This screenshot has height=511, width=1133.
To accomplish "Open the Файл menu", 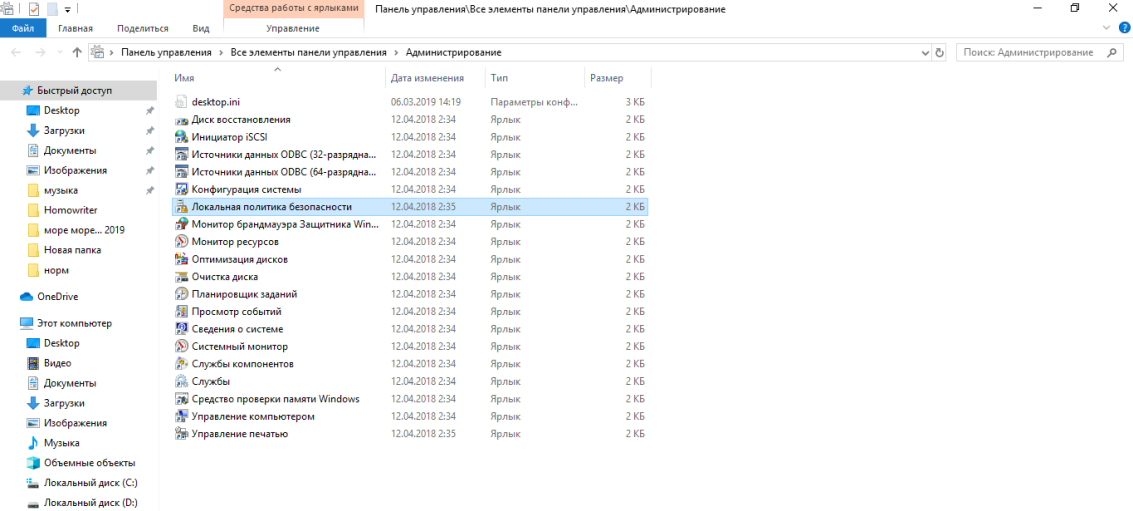I will tap(23, 28).
